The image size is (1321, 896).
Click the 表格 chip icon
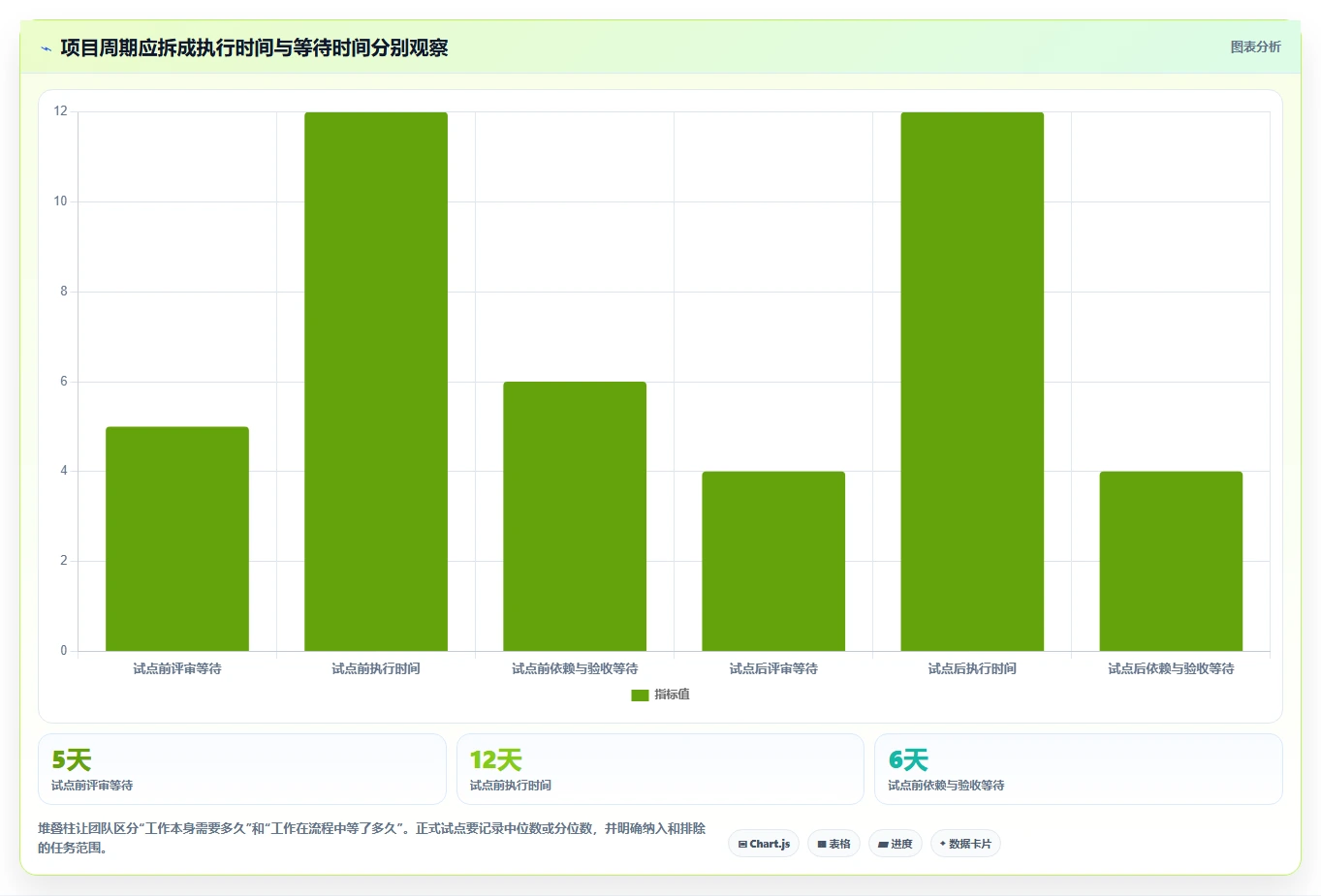[822, 845]
